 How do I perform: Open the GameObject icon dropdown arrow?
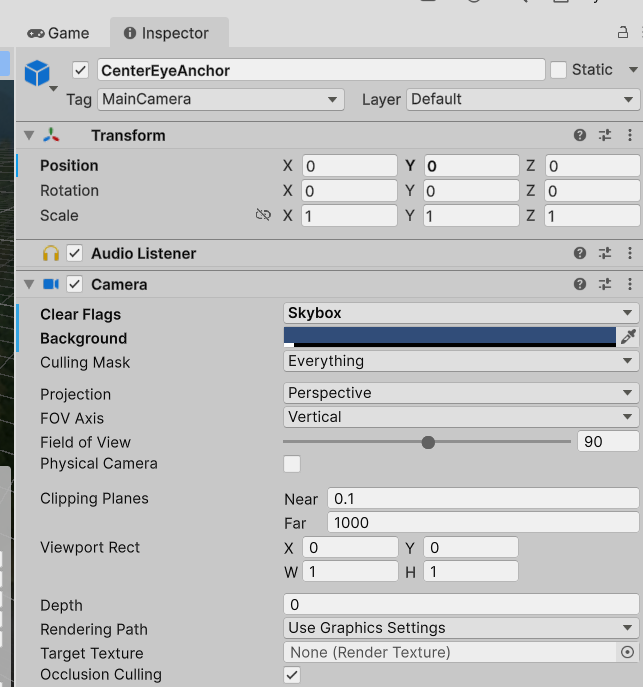(x=53, y=89)
